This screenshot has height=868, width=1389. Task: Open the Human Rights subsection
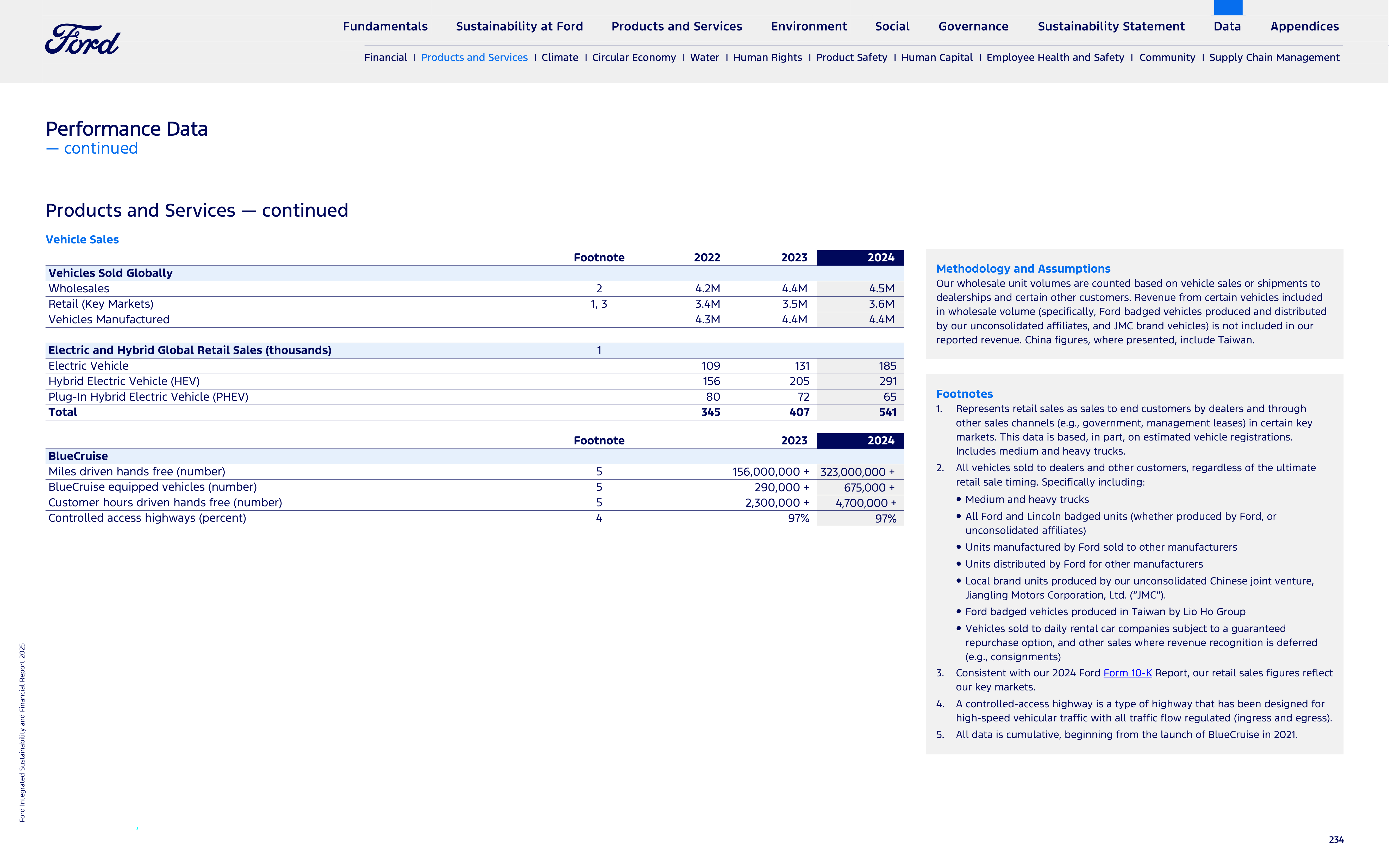(767, 58)
